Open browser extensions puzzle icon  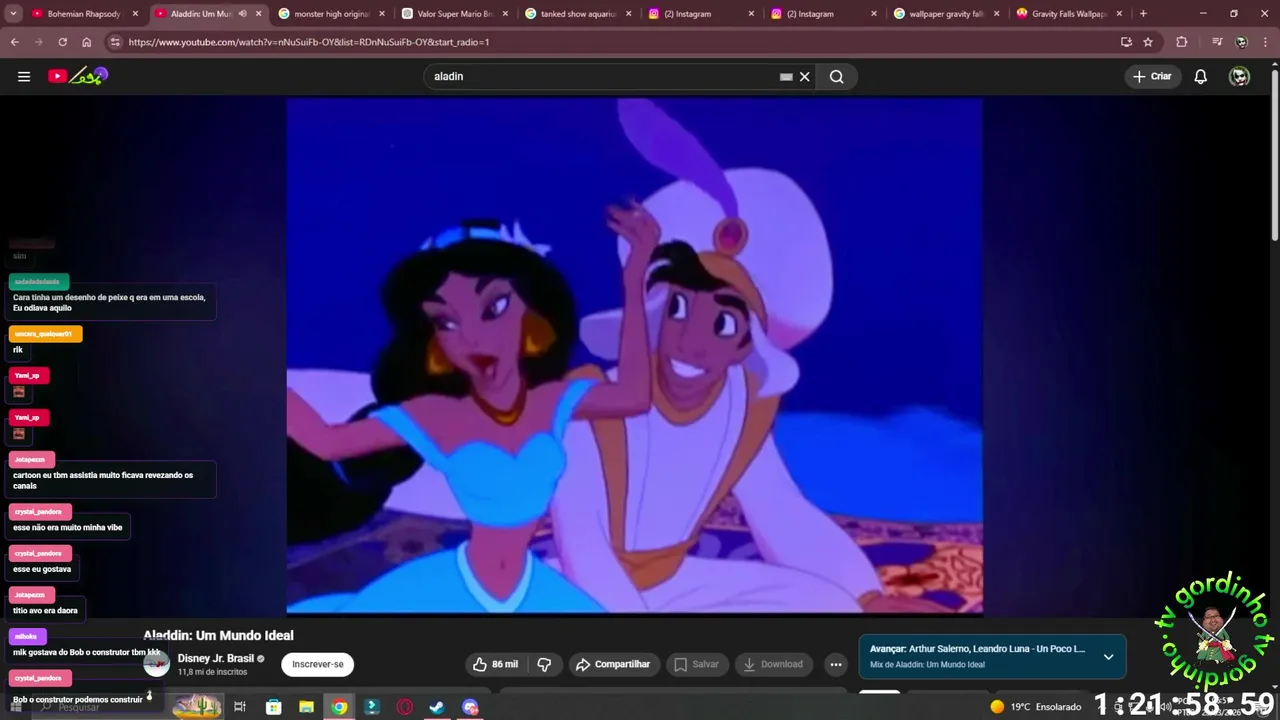pyautogui.click(x=1182, y=42)
